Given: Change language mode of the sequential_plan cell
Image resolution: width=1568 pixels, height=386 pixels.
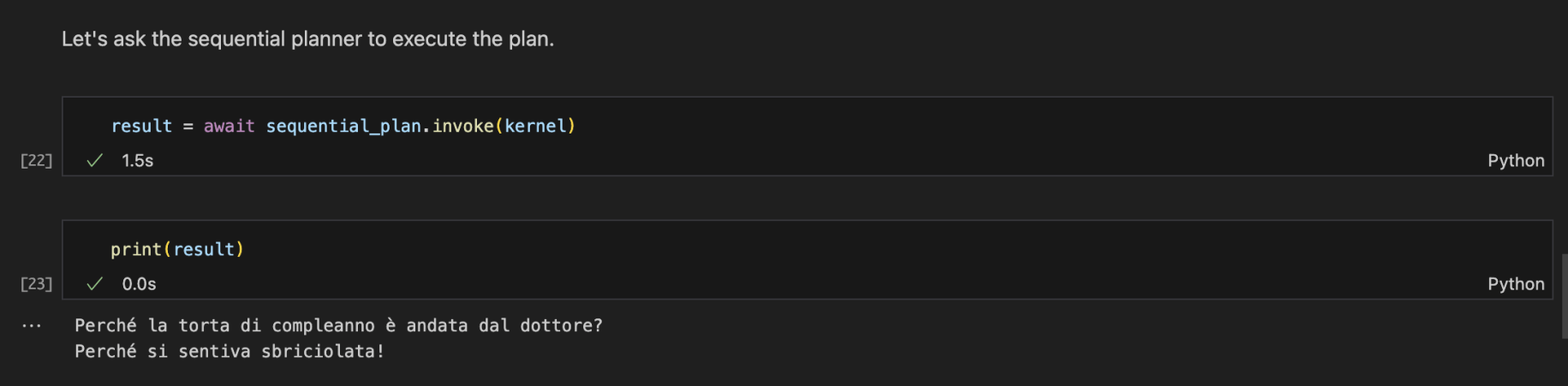Looking at the screenshot, I should [1515, 161].
